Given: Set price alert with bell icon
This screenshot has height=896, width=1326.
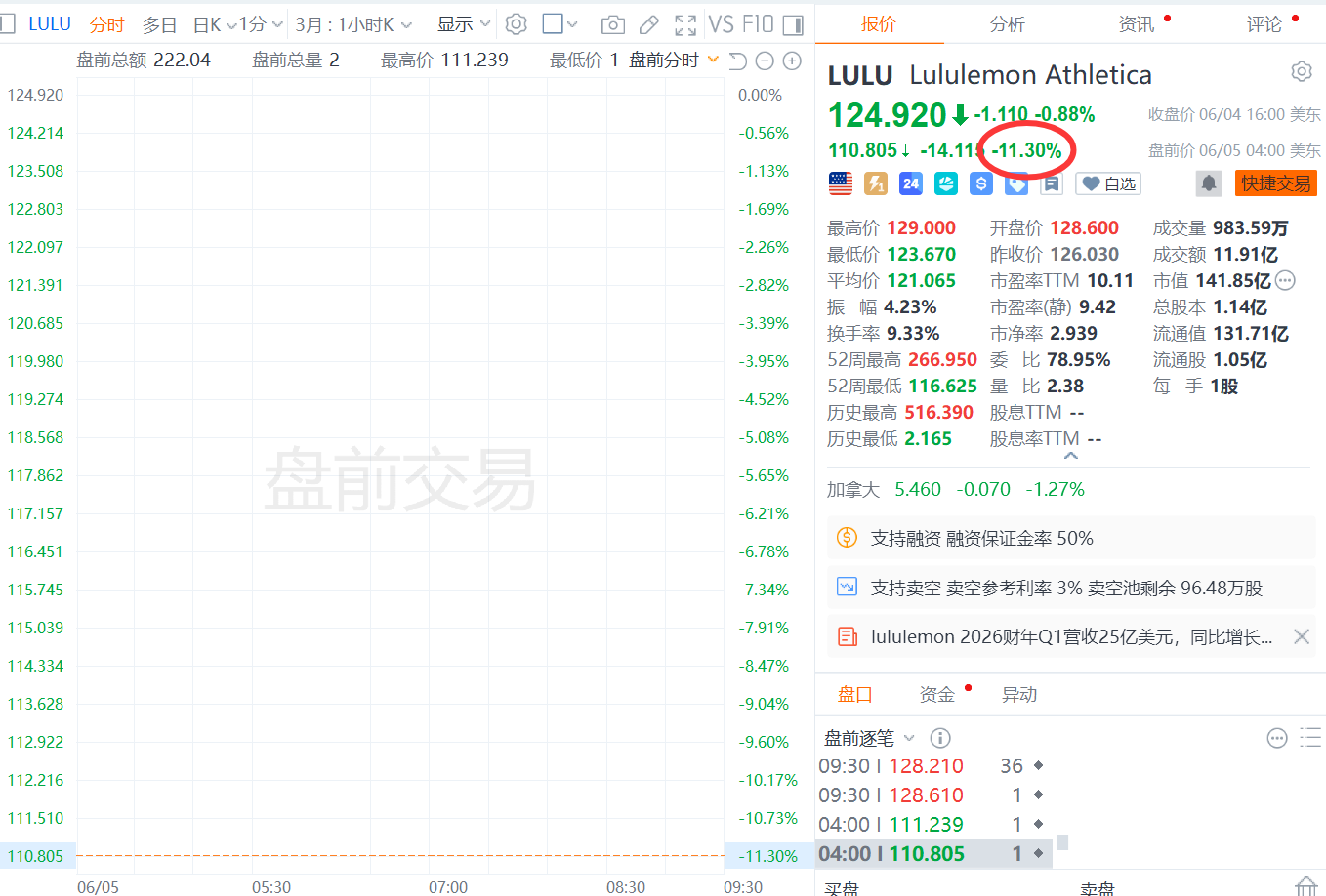Looking at the screenshot, I should [x=1209, y=183].
